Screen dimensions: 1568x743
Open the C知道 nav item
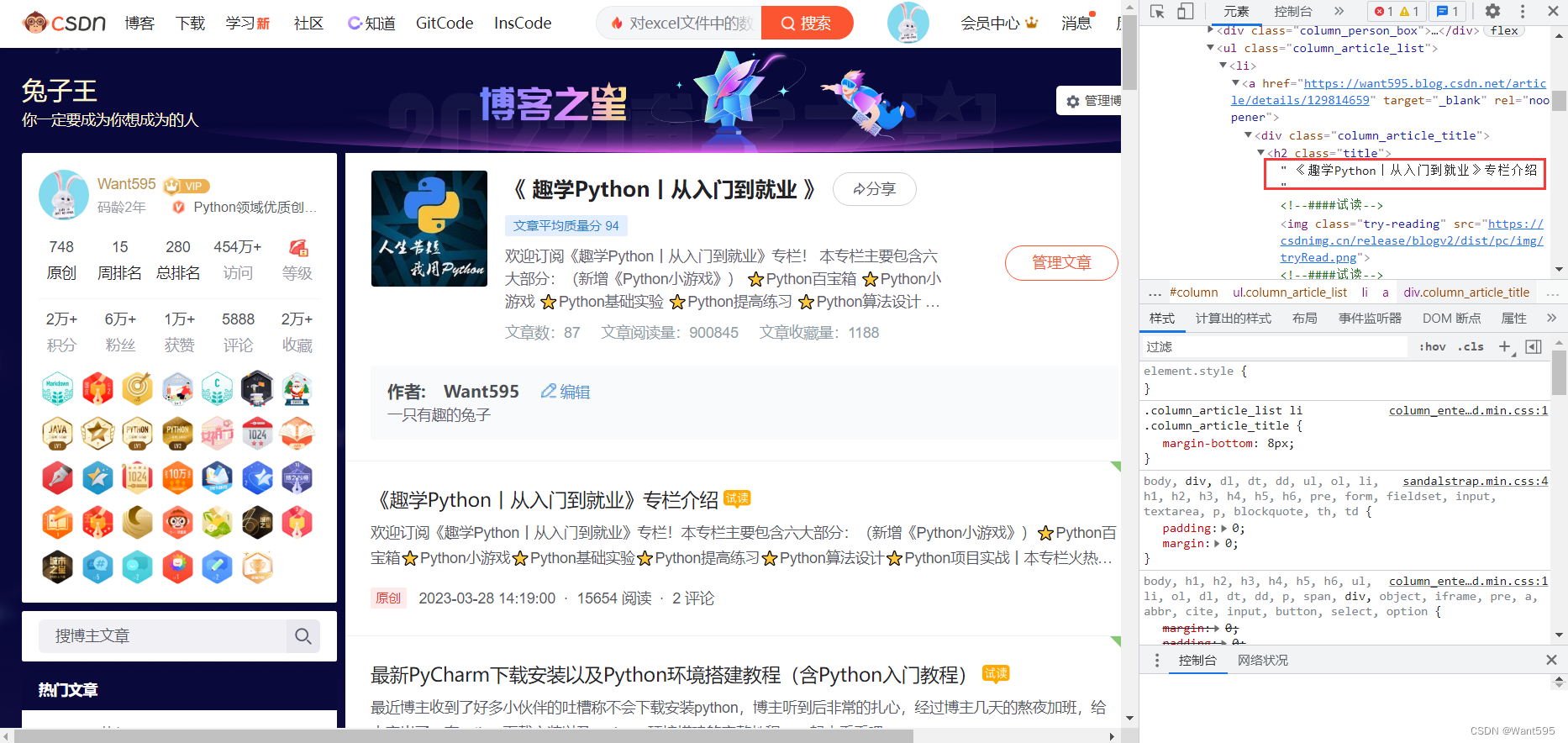click(371, 23)
